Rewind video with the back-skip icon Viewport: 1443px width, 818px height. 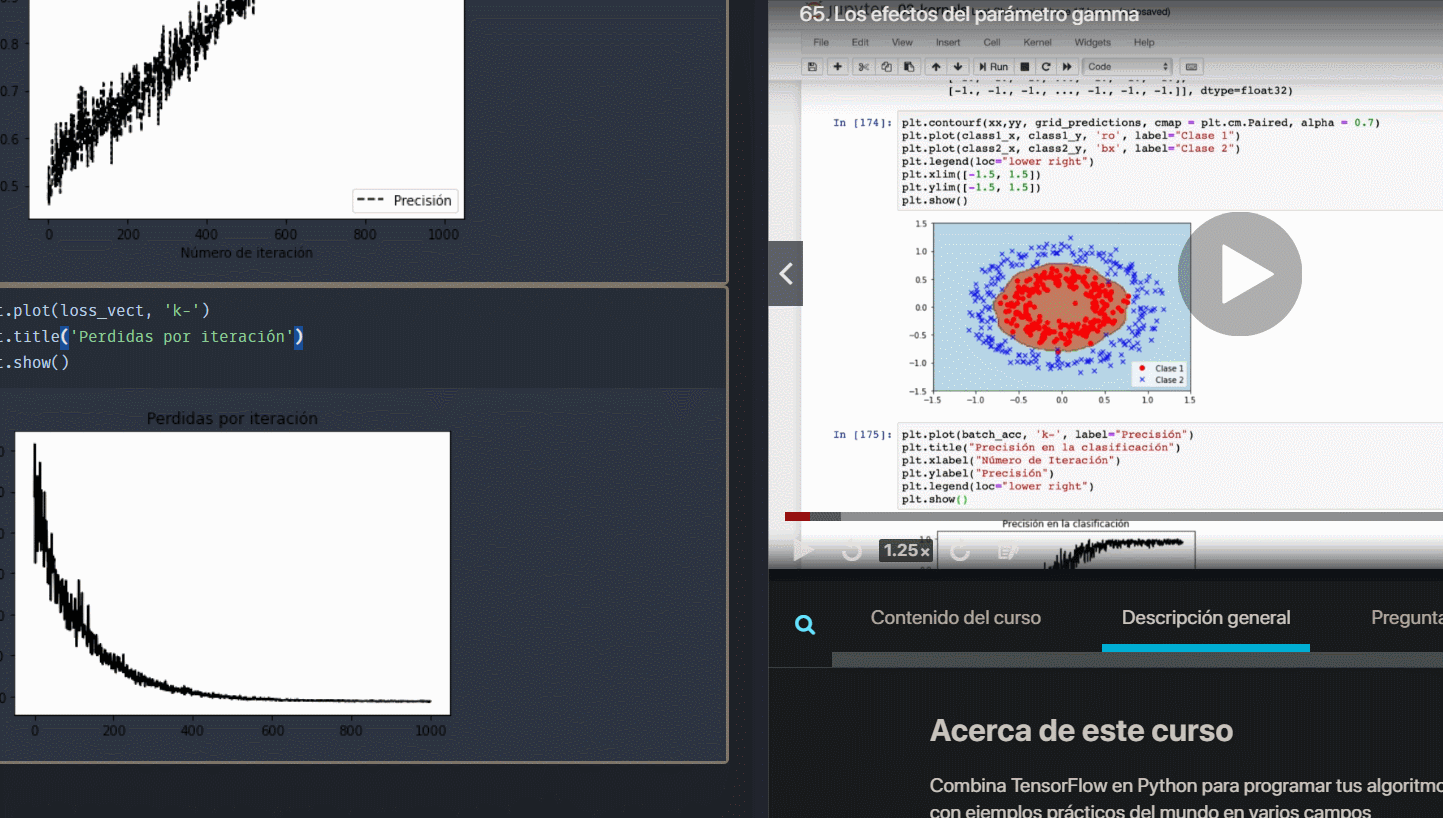click(852, 550)
